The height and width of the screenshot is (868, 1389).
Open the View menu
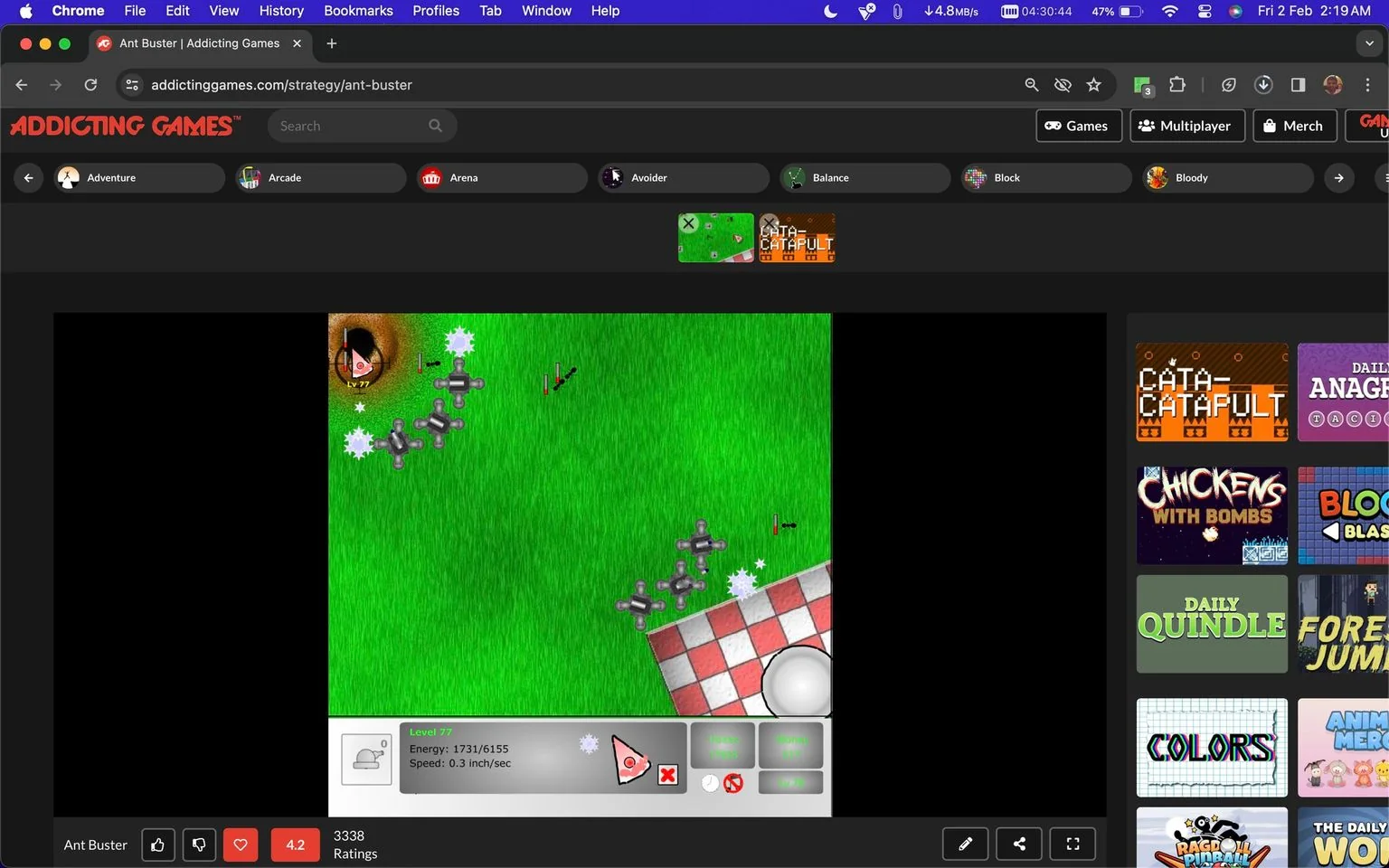223,11
